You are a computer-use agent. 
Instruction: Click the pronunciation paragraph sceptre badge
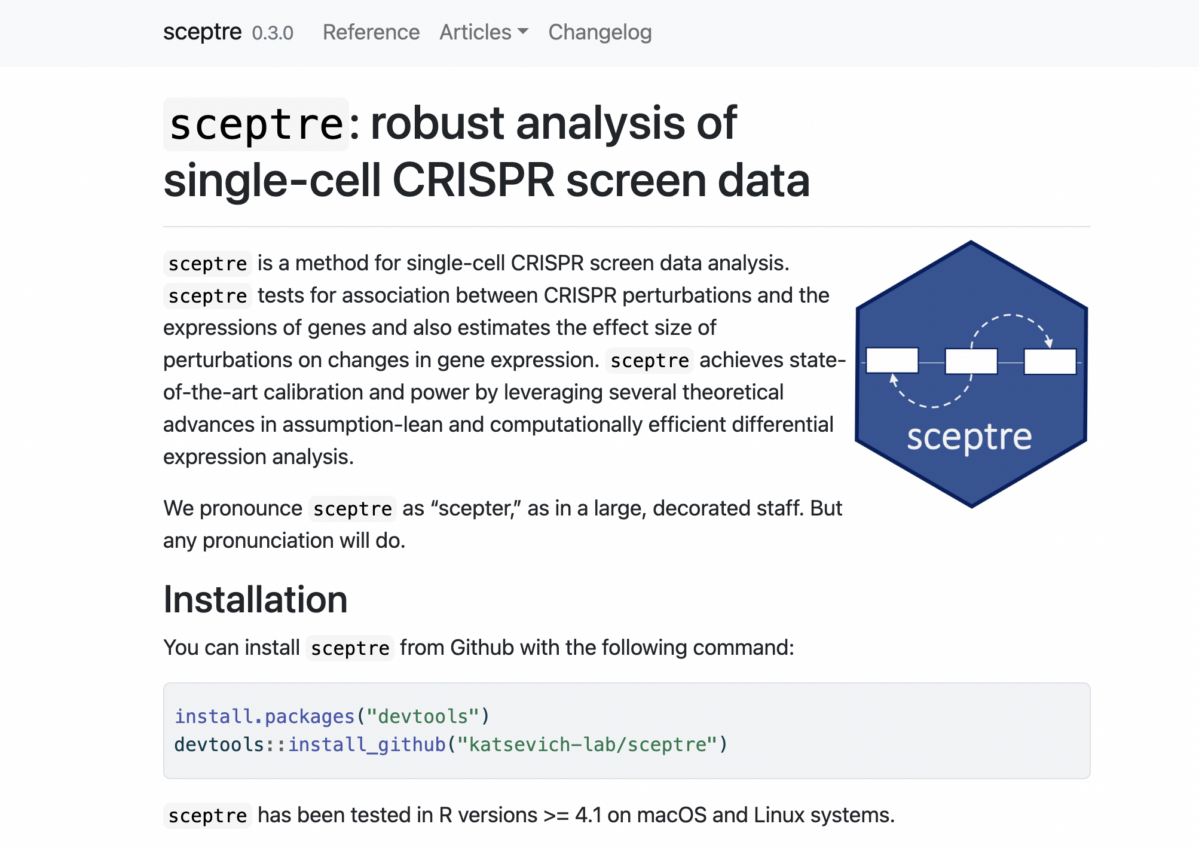point(352,509)
